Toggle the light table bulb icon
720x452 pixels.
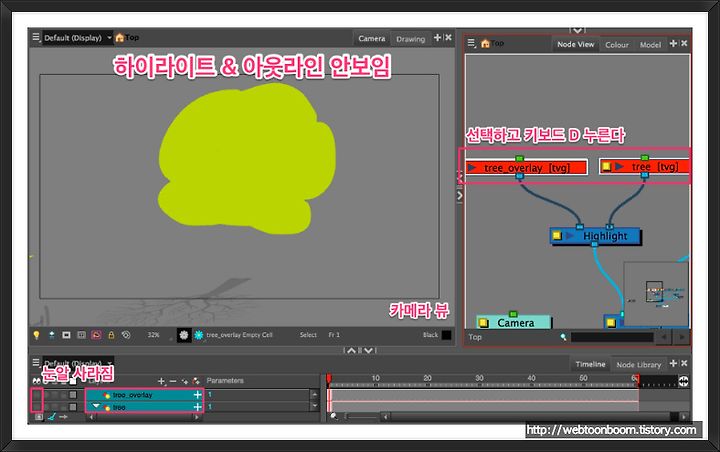click(x=36, y=335)
